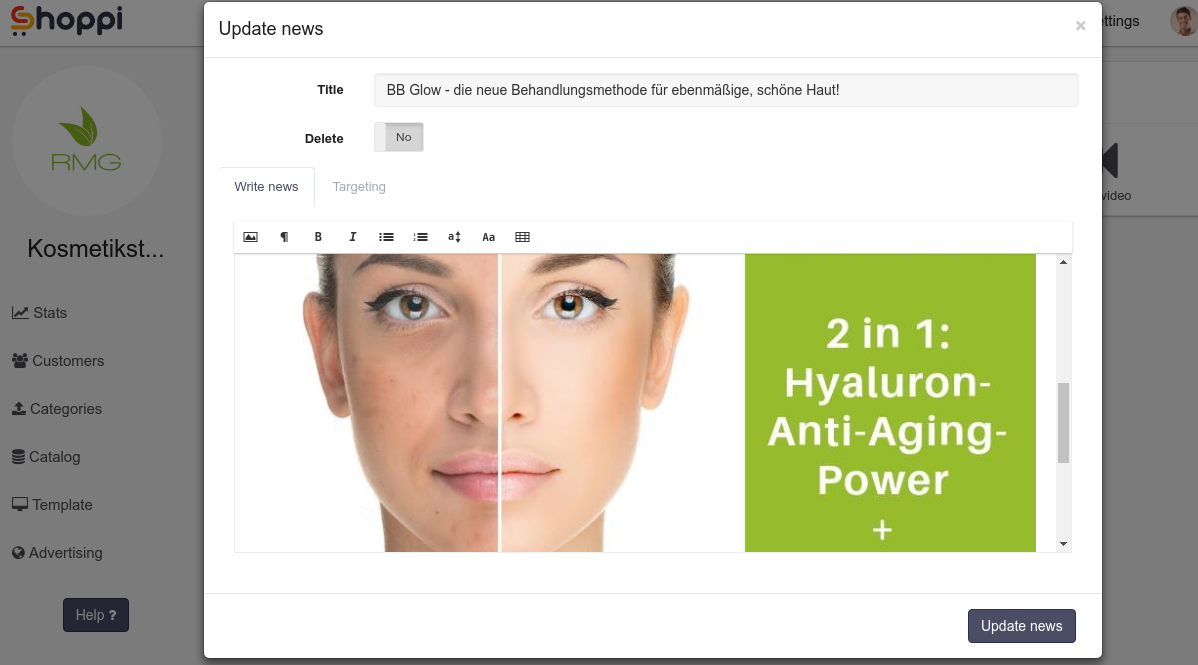The width and height of the screenshot is (1198, 665).
Task: Select the Write news tab
Action: click(267, 187)
